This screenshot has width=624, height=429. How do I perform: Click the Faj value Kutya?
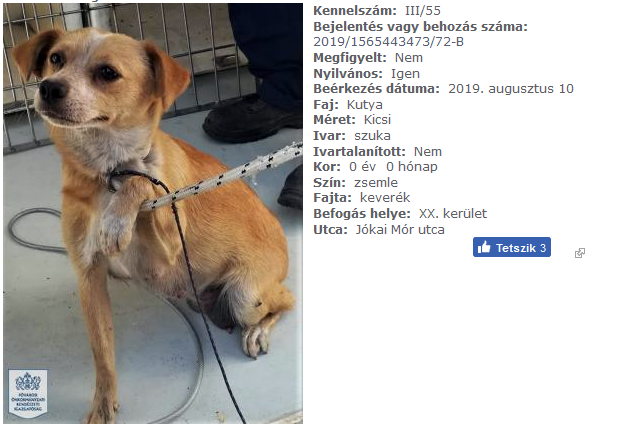point(365,105)
